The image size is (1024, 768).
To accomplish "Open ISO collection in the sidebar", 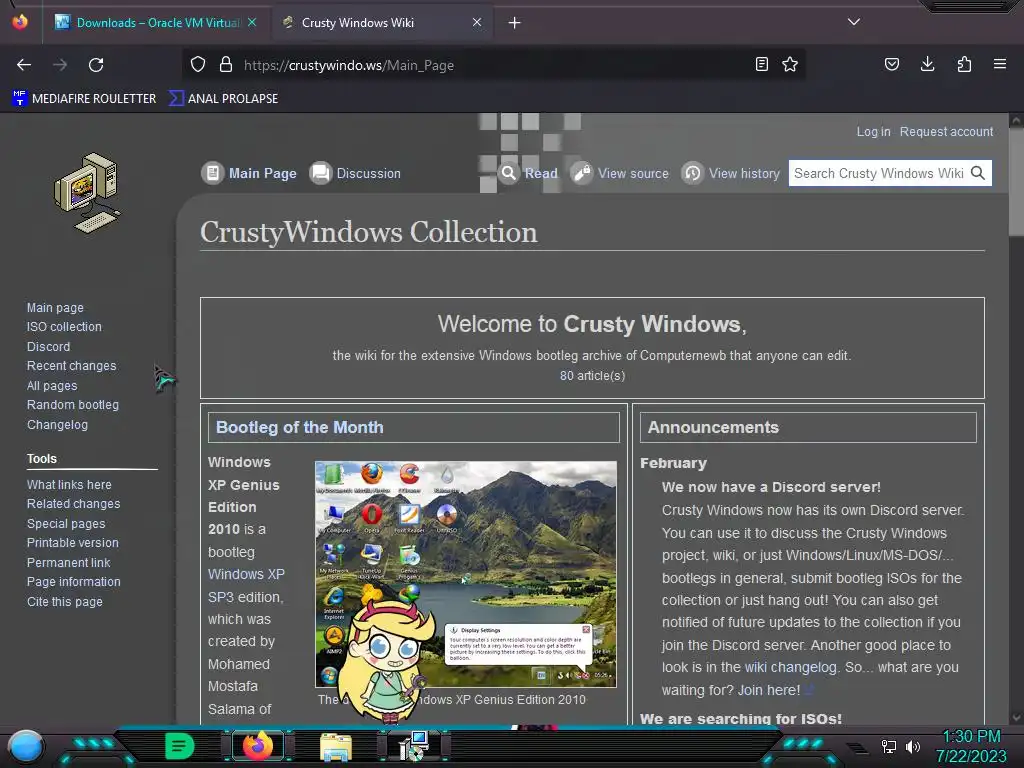I will point(64,327).
